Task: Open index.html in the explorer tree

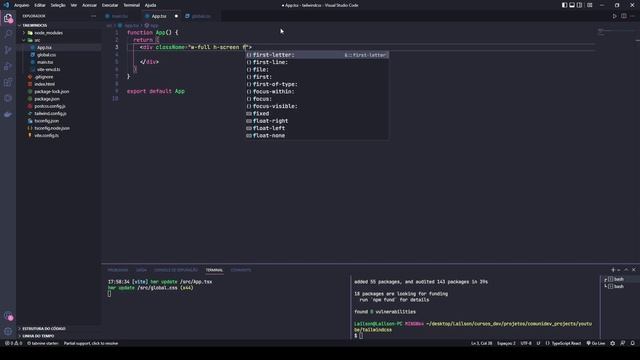Action: coord(44,84)
